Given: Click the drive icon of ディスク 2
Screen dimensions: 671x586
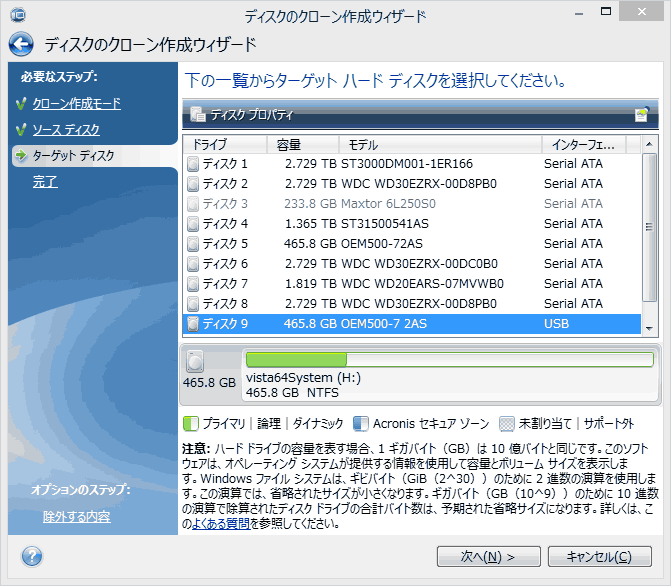Looking at the screenshot, I should click(193, 184).
